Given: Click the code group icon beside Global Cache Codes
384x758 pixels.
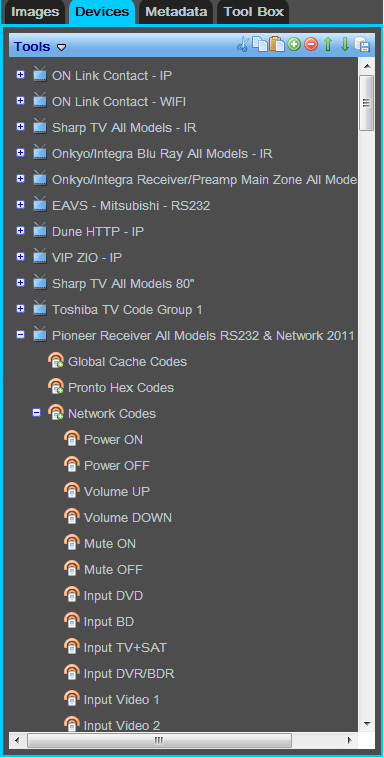Looking at the screenshot, I should tap(56, 361).
